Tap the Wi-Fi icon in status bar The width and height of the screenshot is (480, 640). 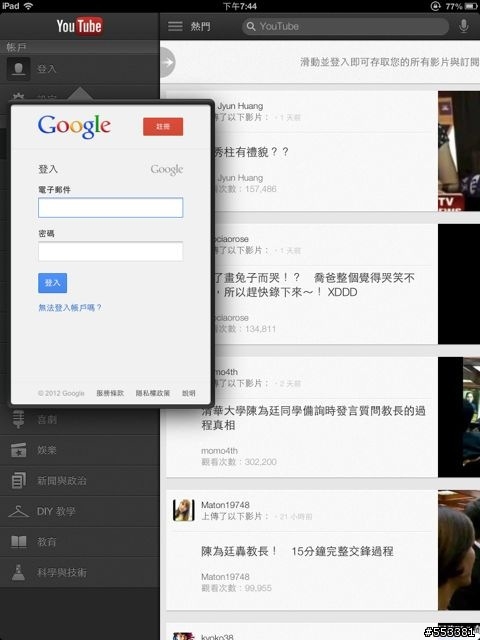28,6
